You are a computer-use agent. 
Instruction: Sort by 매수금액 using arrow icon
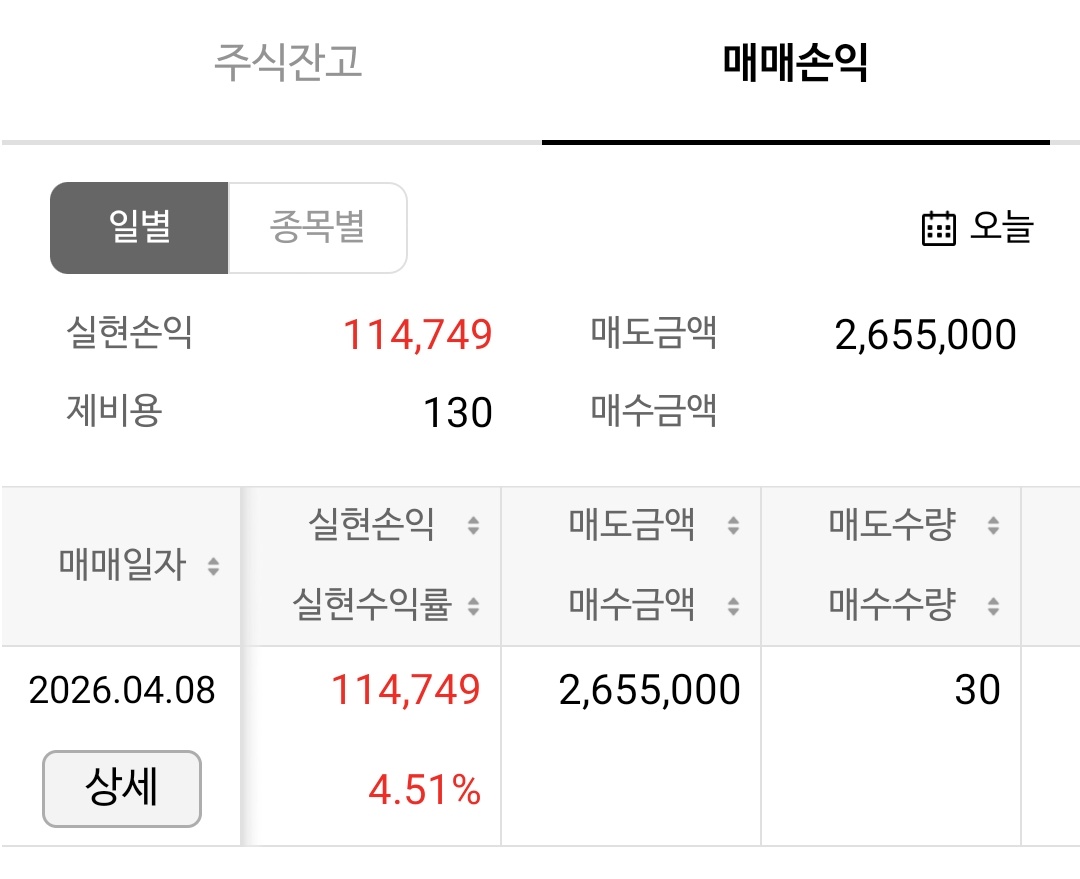tap(733, 605)
